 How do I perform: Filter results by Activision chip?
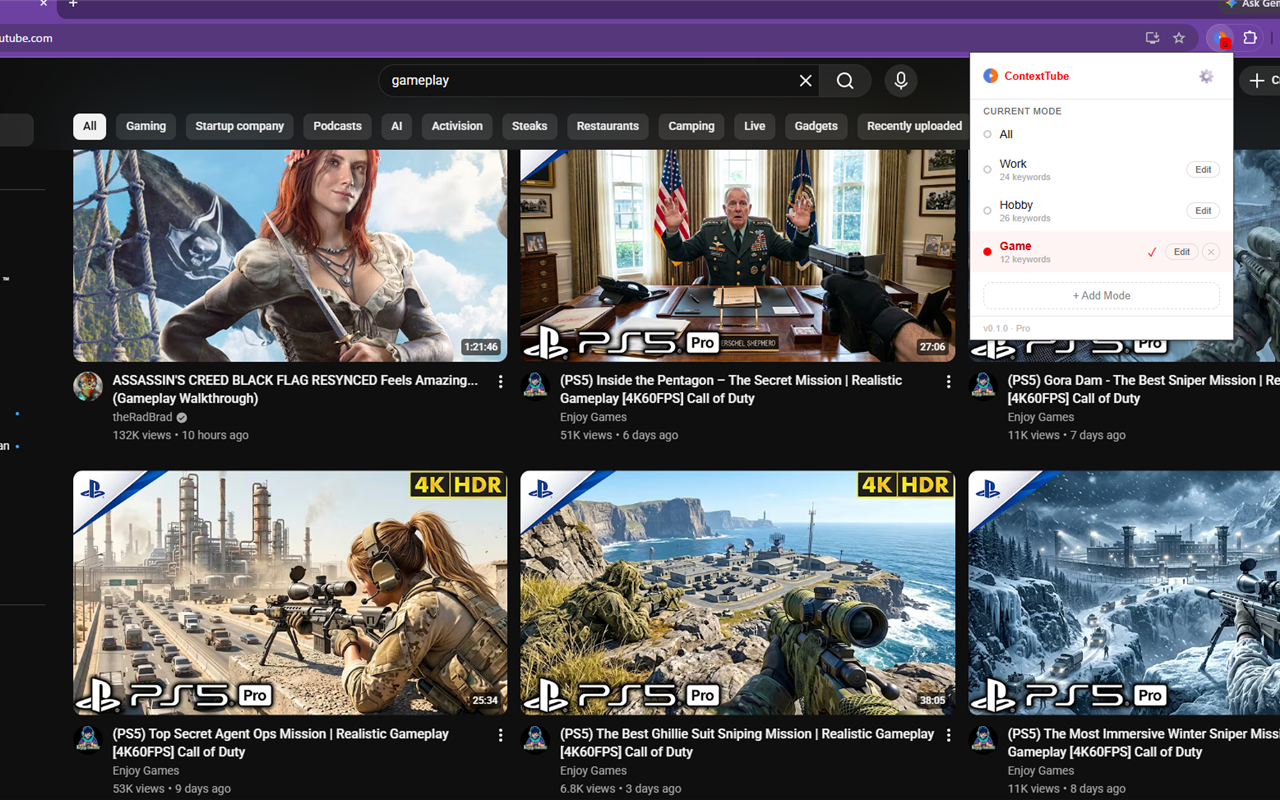[x=457, y=126]
